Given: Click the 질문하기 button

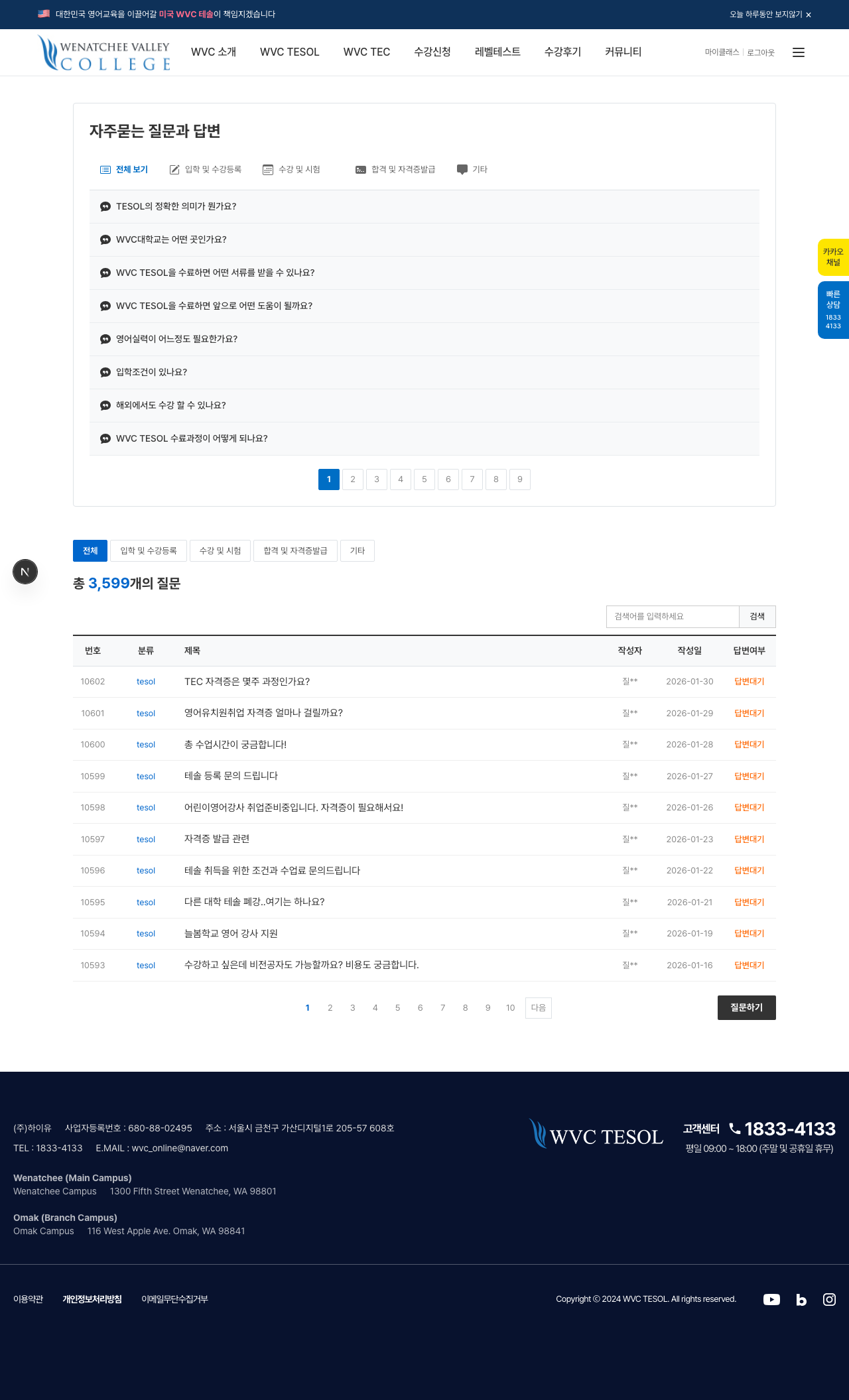Looking at the screenshot, I should 747,1007.
